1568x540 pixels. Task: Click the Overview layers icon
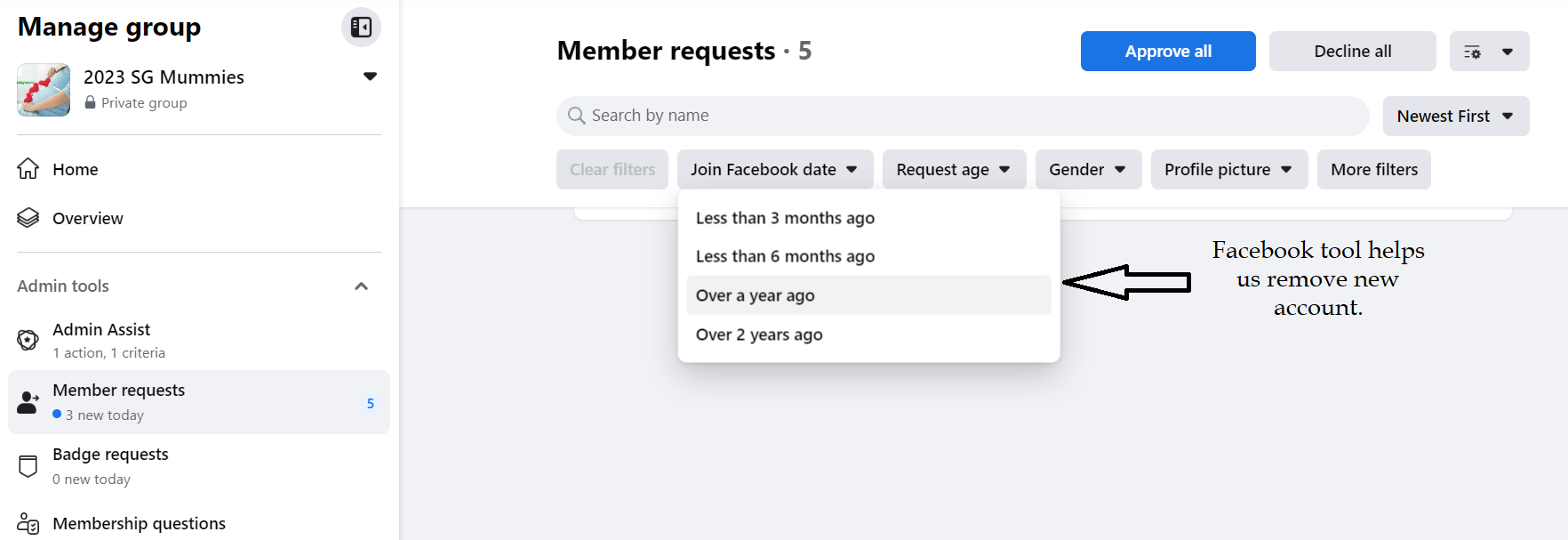[28, 218]
